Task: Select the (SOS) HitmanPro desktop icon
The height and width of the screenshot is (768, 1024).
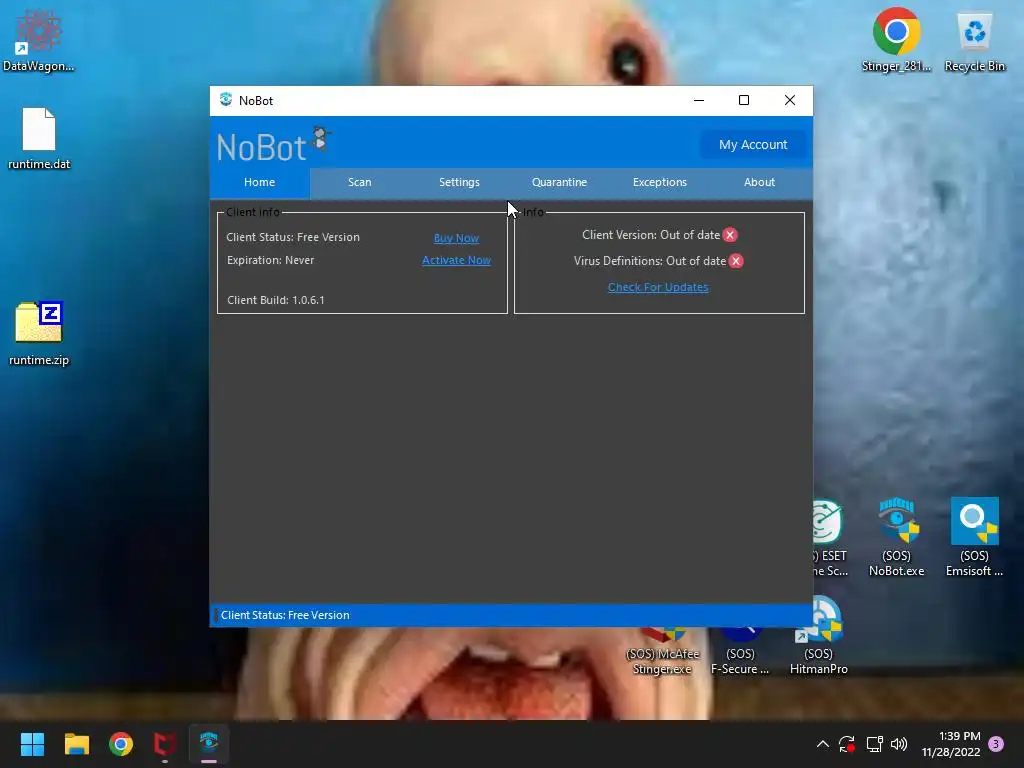Action: tap(818, 635)
